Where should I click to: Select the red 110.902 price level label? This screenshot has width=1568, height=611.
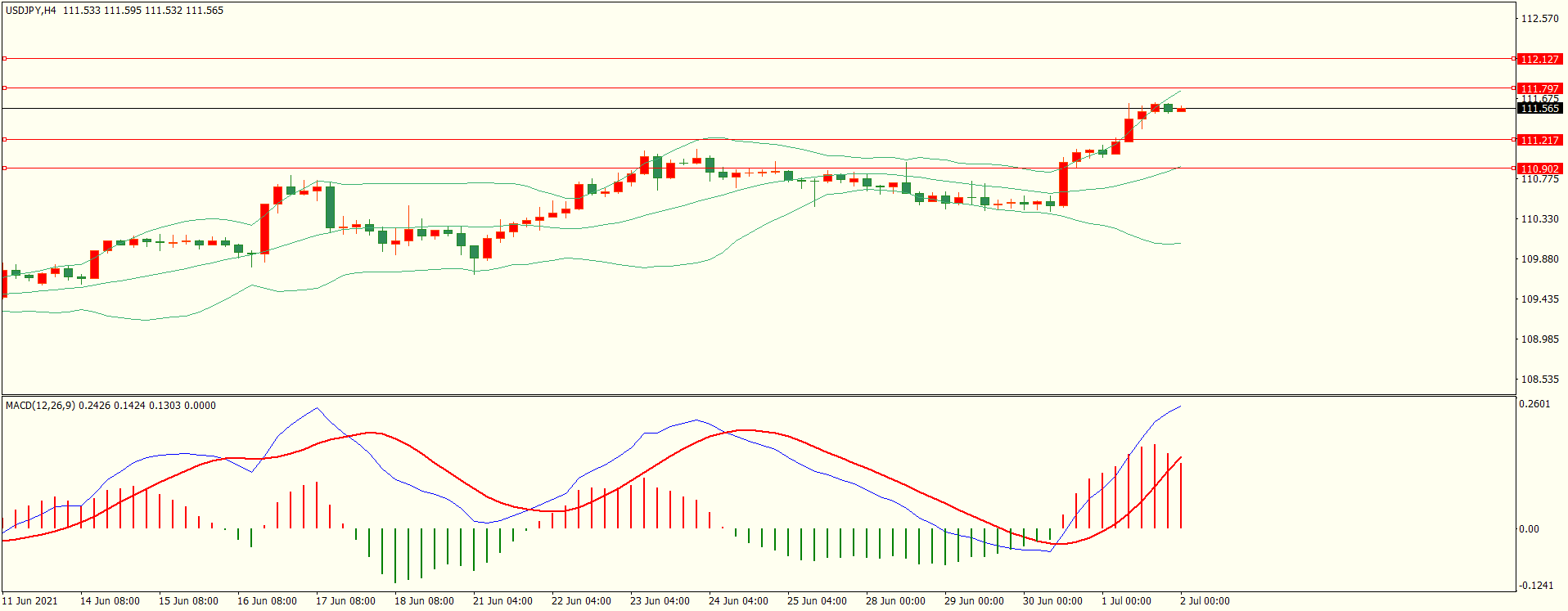[1539, 168]
